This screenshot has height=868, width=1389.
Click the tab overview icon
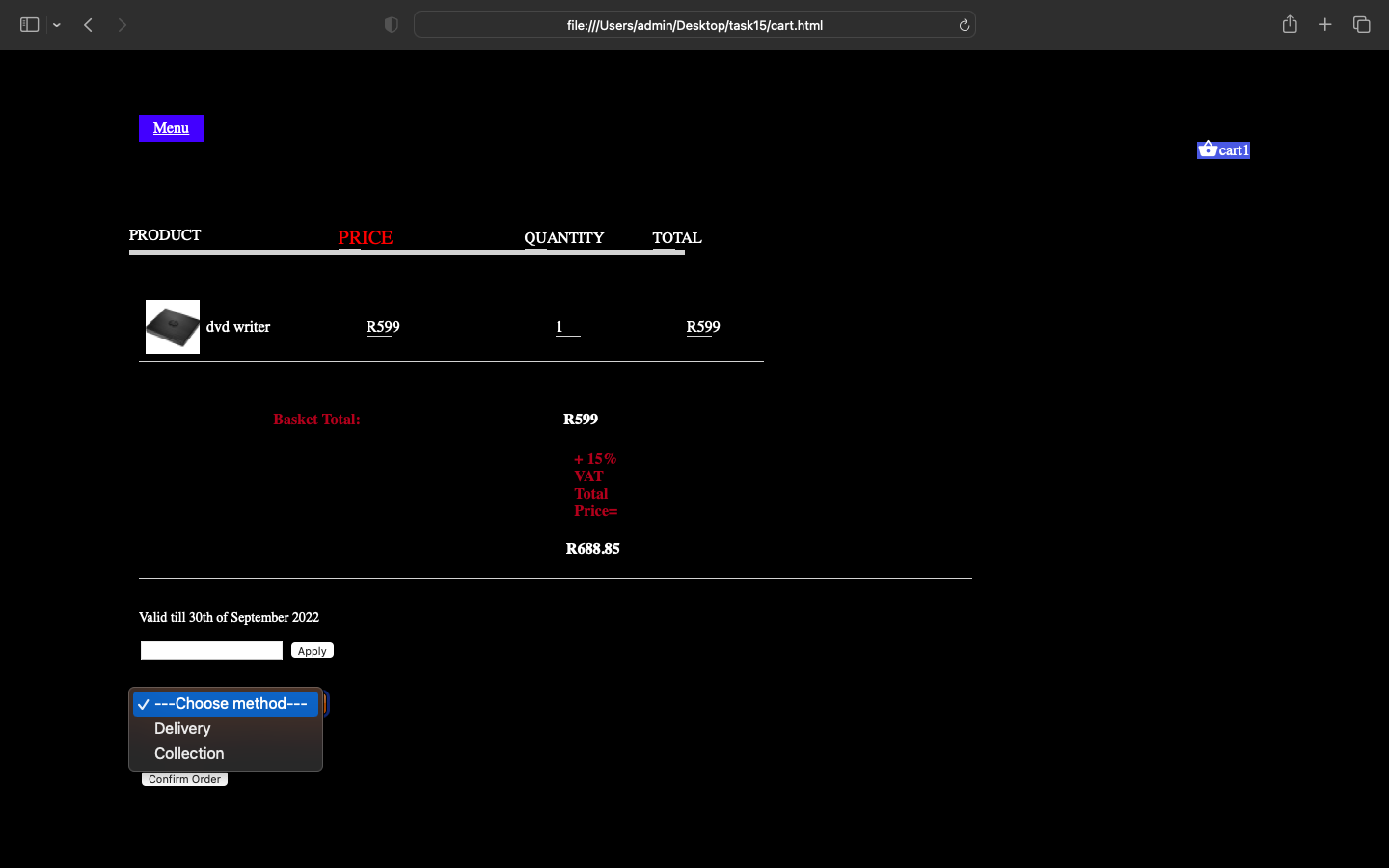(x=1362, y=24)
